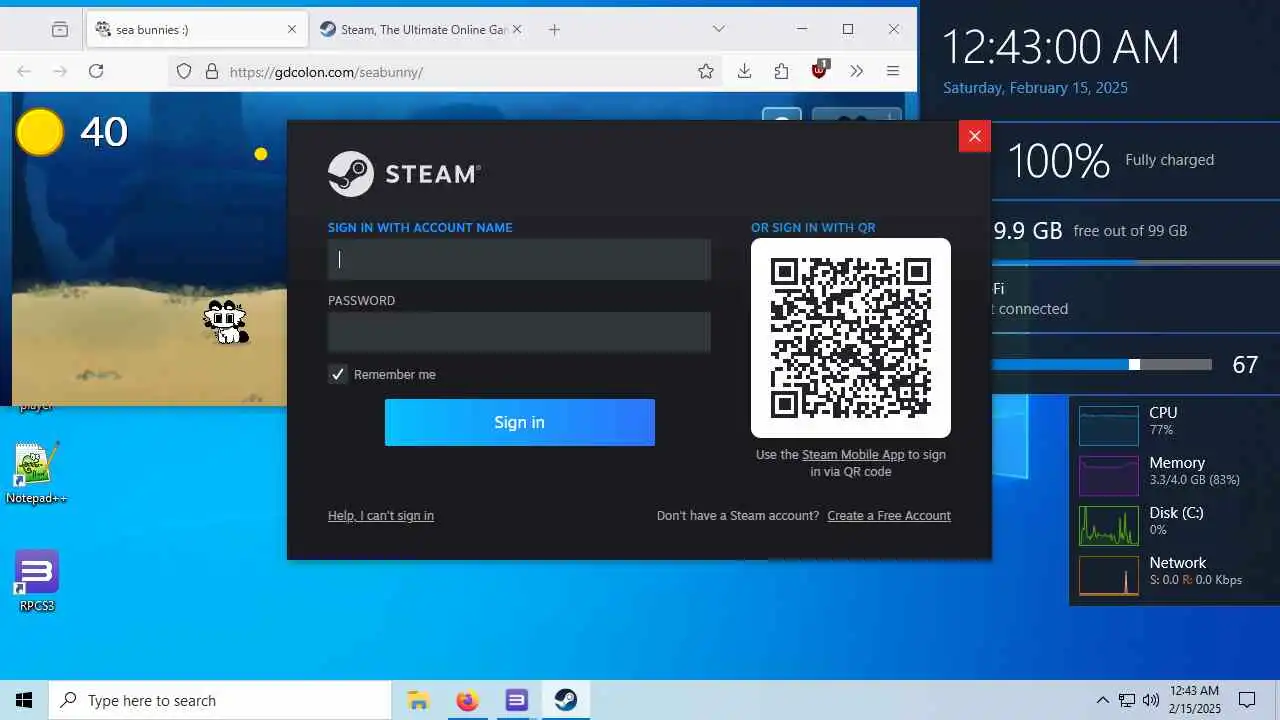Click the 12:43:00 AM clock widget
Viewport: 1280px width, 720px height.
[x=1061, y=47]
